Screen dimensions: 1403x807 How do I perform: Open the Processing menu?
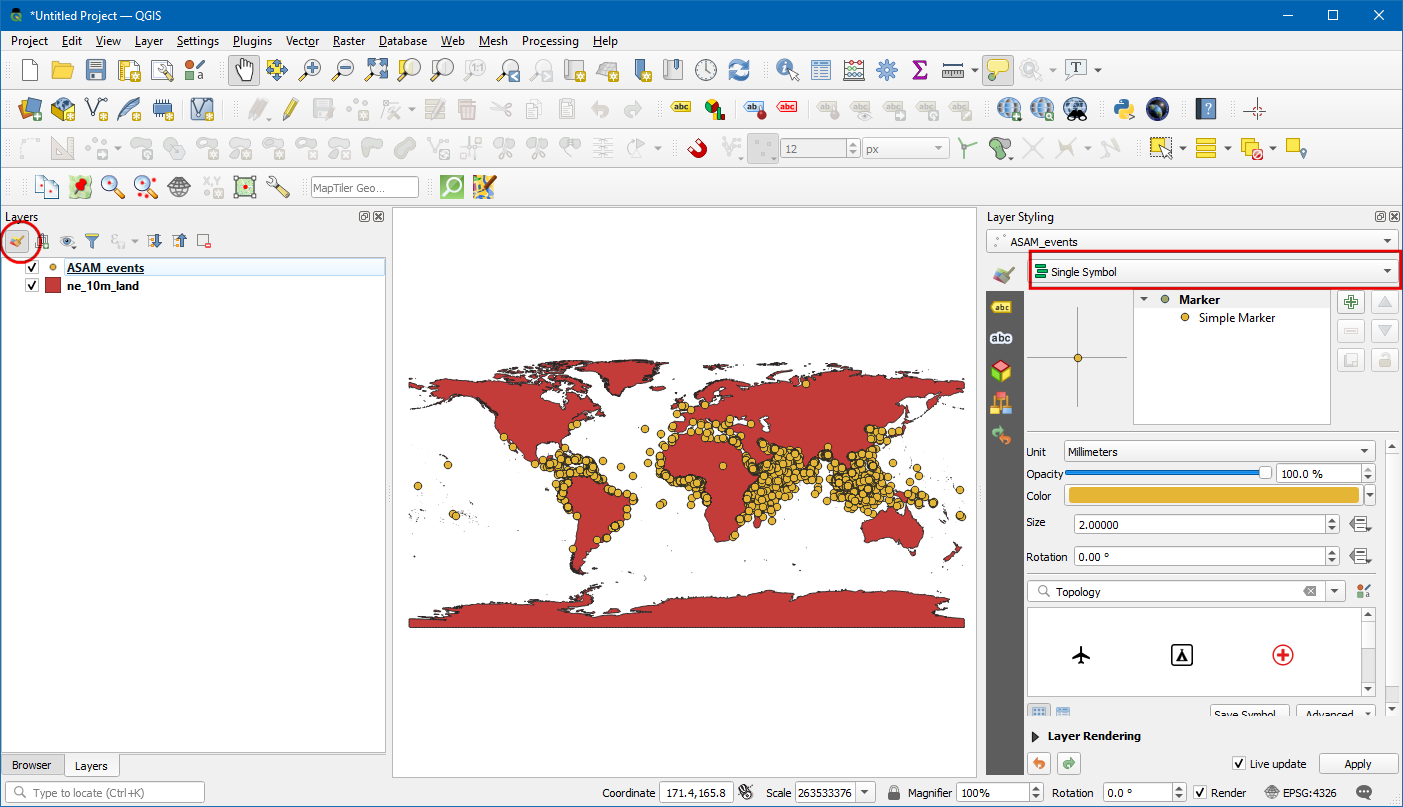[549, 41]
